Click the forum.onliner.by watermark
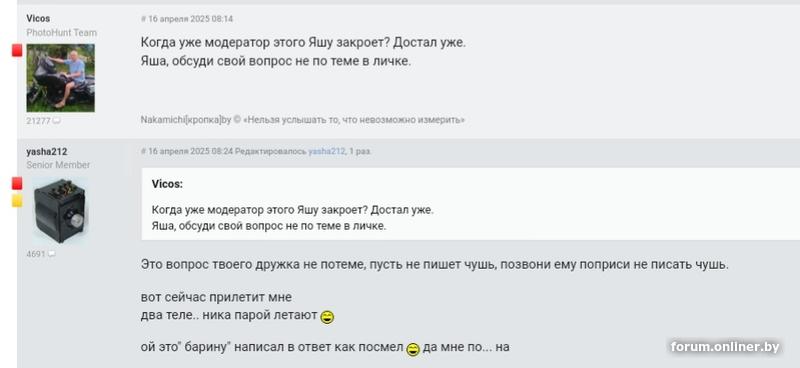800x368 pixels. 725,347
